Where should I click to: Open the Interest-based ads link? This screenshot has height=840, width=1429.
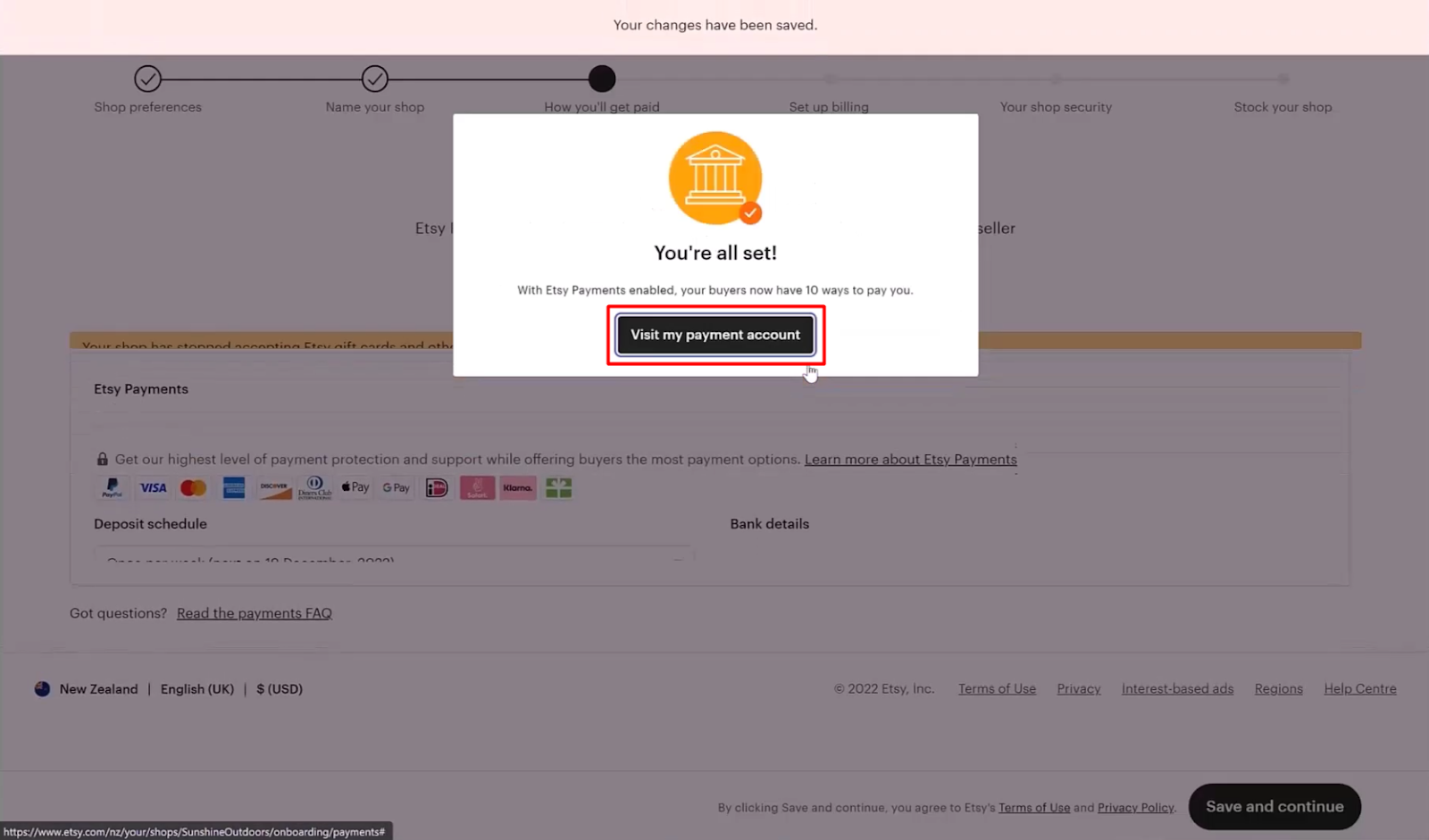[1177, 689]
